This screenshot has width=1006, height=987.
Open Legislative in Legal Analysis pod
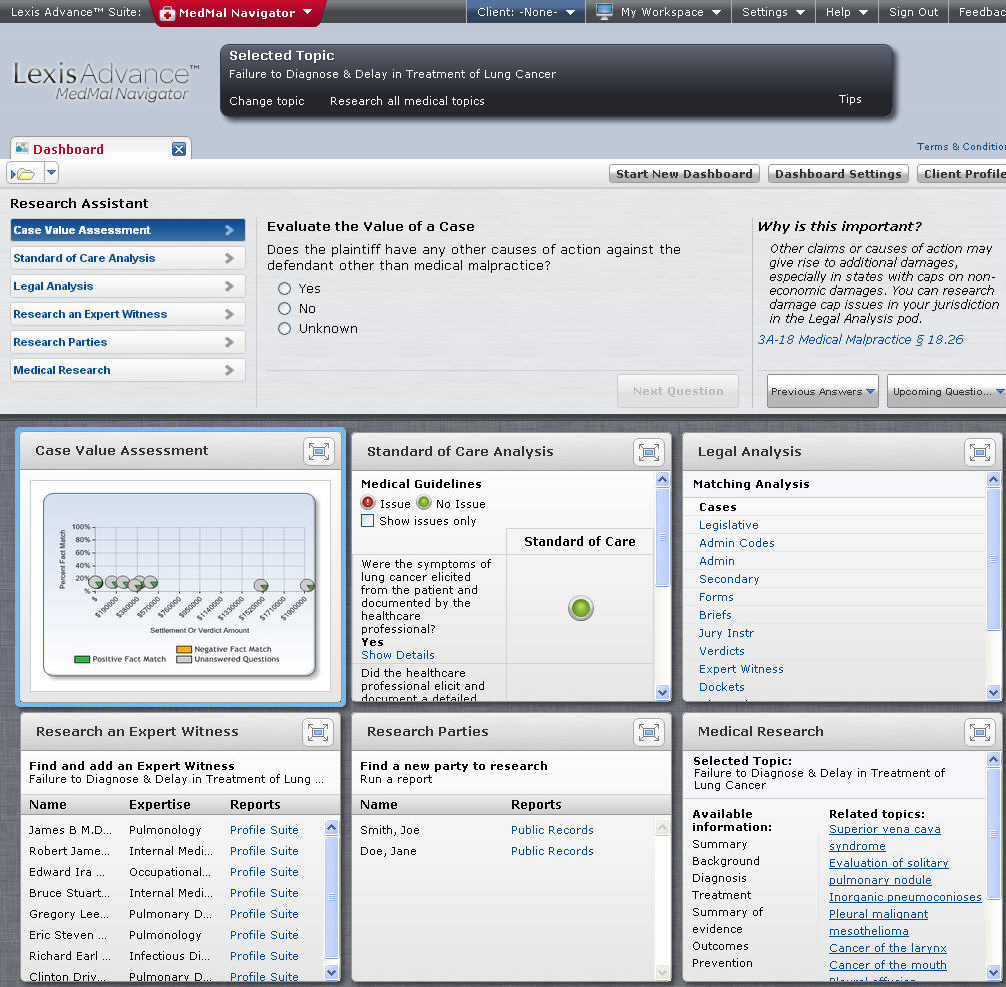(729, 525)
